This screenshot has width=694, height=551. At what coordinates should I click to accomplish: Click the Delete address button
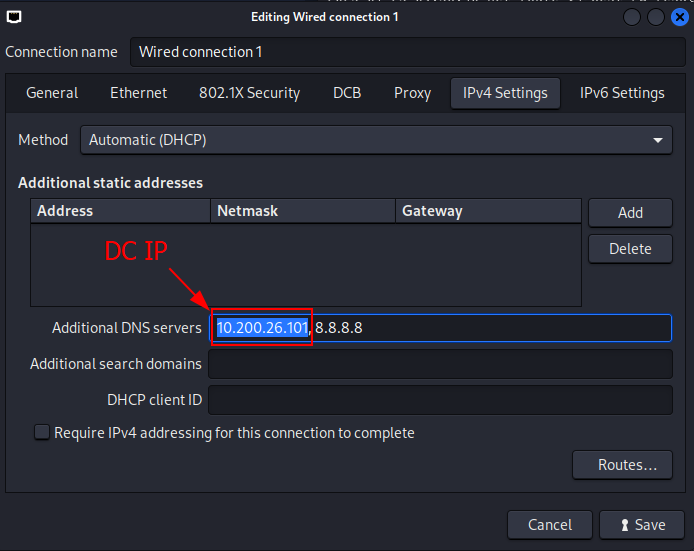630,249
